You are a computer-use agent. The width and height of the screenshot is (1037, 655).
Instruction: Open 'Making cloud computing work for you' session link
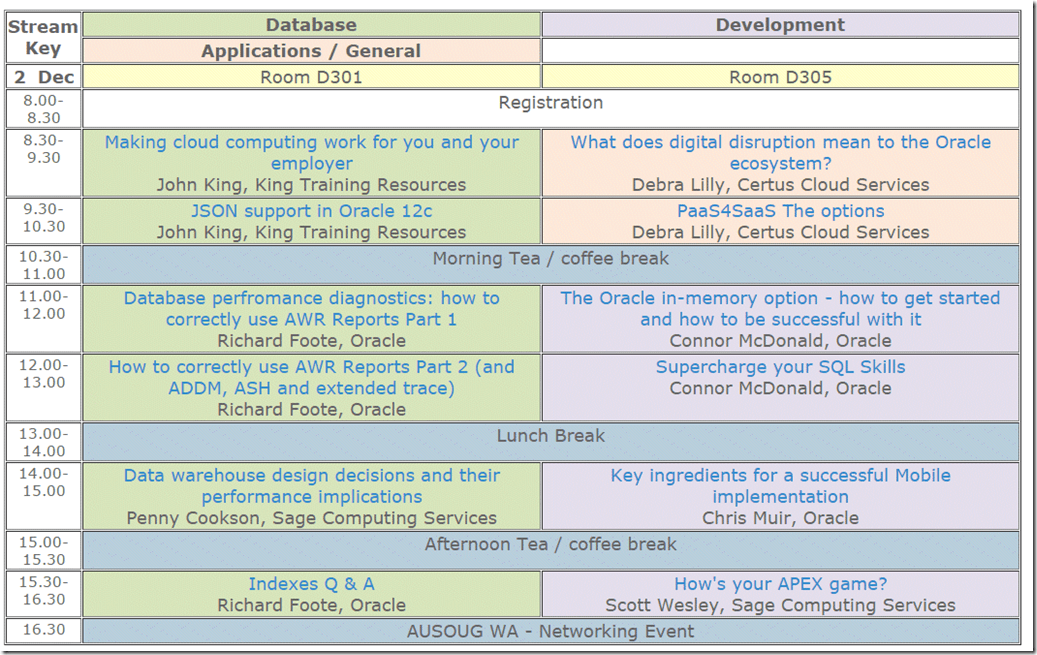(312, 142)
